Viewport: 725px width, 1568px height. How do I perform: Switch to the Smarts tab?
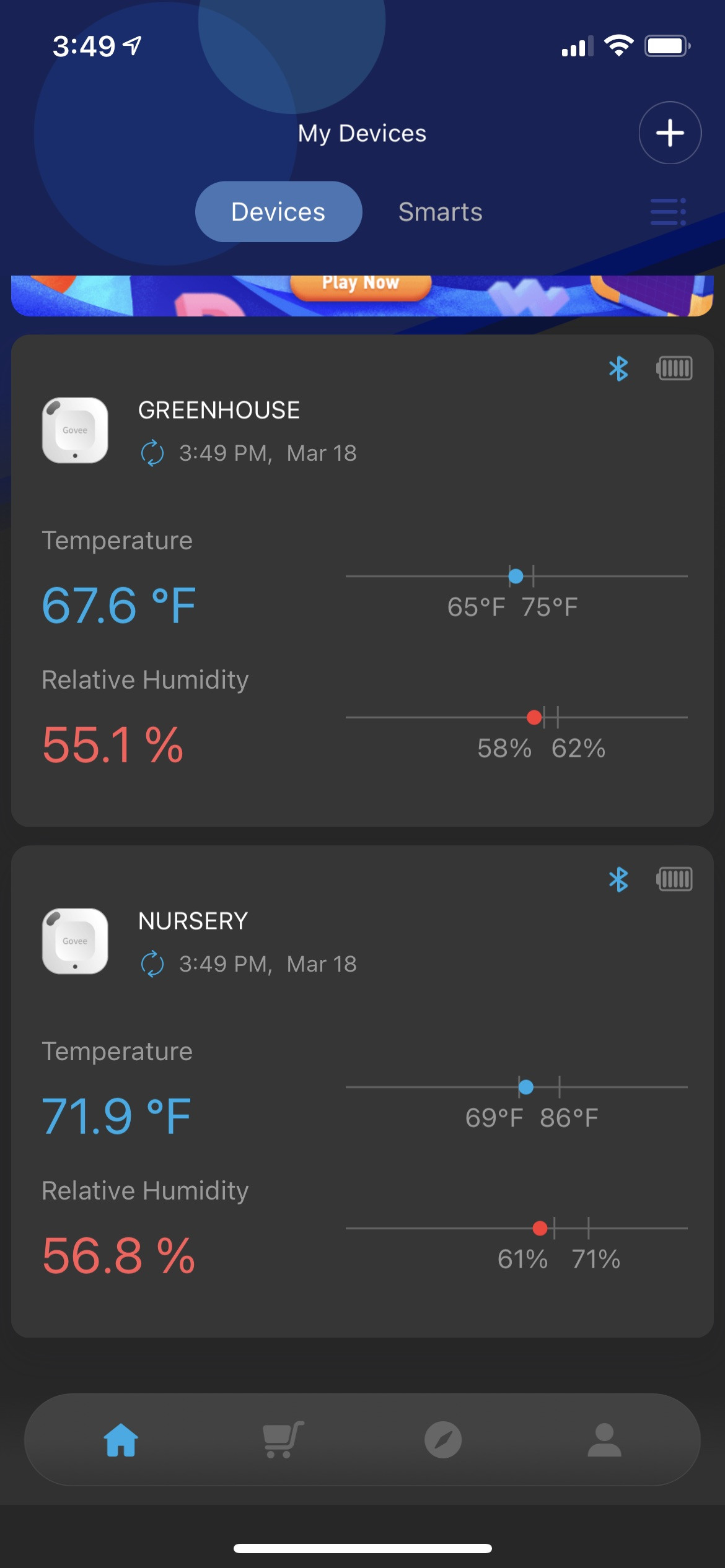tap(441, 212)
